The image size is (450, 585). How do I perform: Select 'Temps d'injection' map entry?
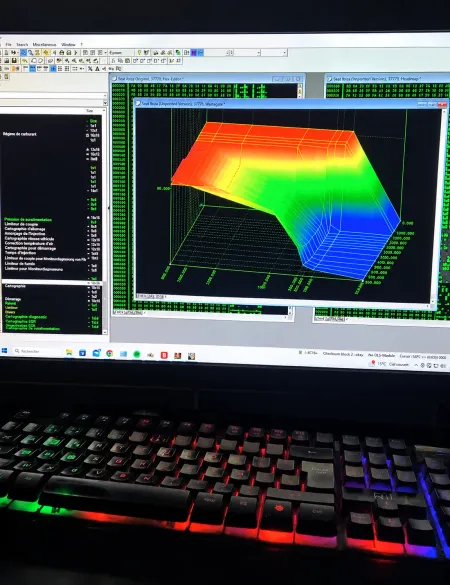point(20,253)
